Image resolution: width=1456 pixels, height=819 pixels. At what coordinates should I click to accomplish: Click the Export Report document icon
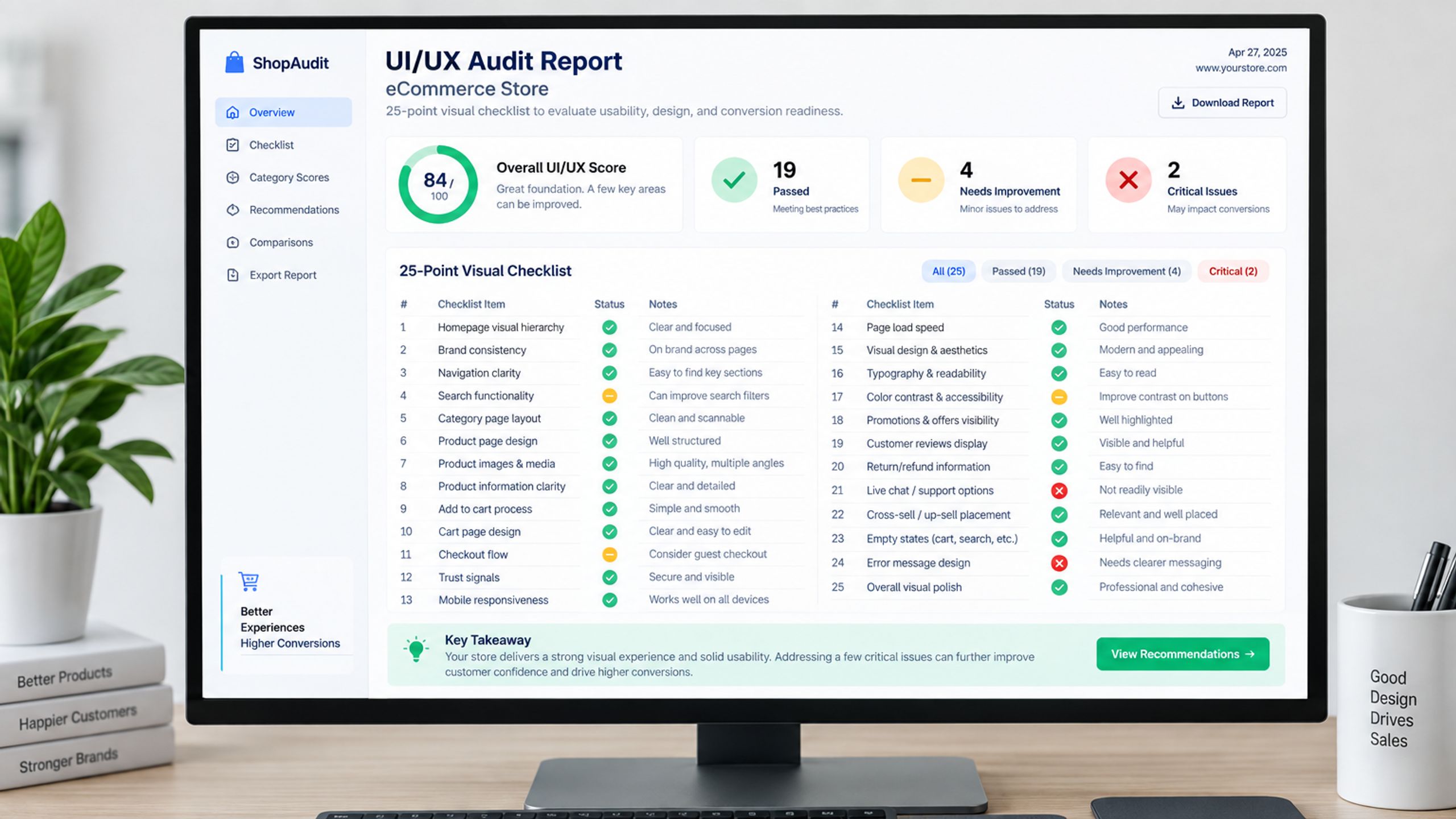(233, 275)
